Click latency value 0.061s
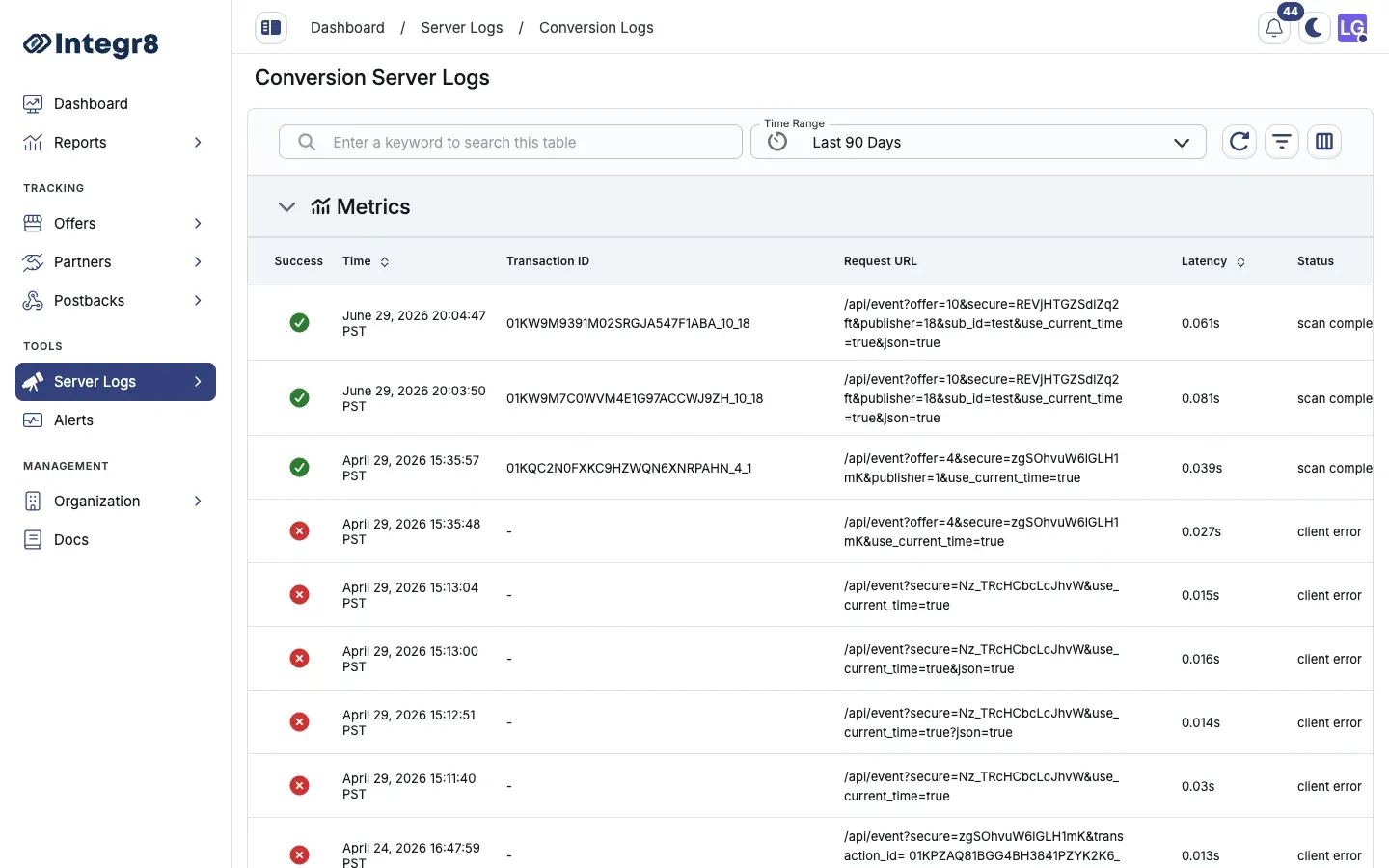This screenshot has height=868, width=1389. [1201, 323]
